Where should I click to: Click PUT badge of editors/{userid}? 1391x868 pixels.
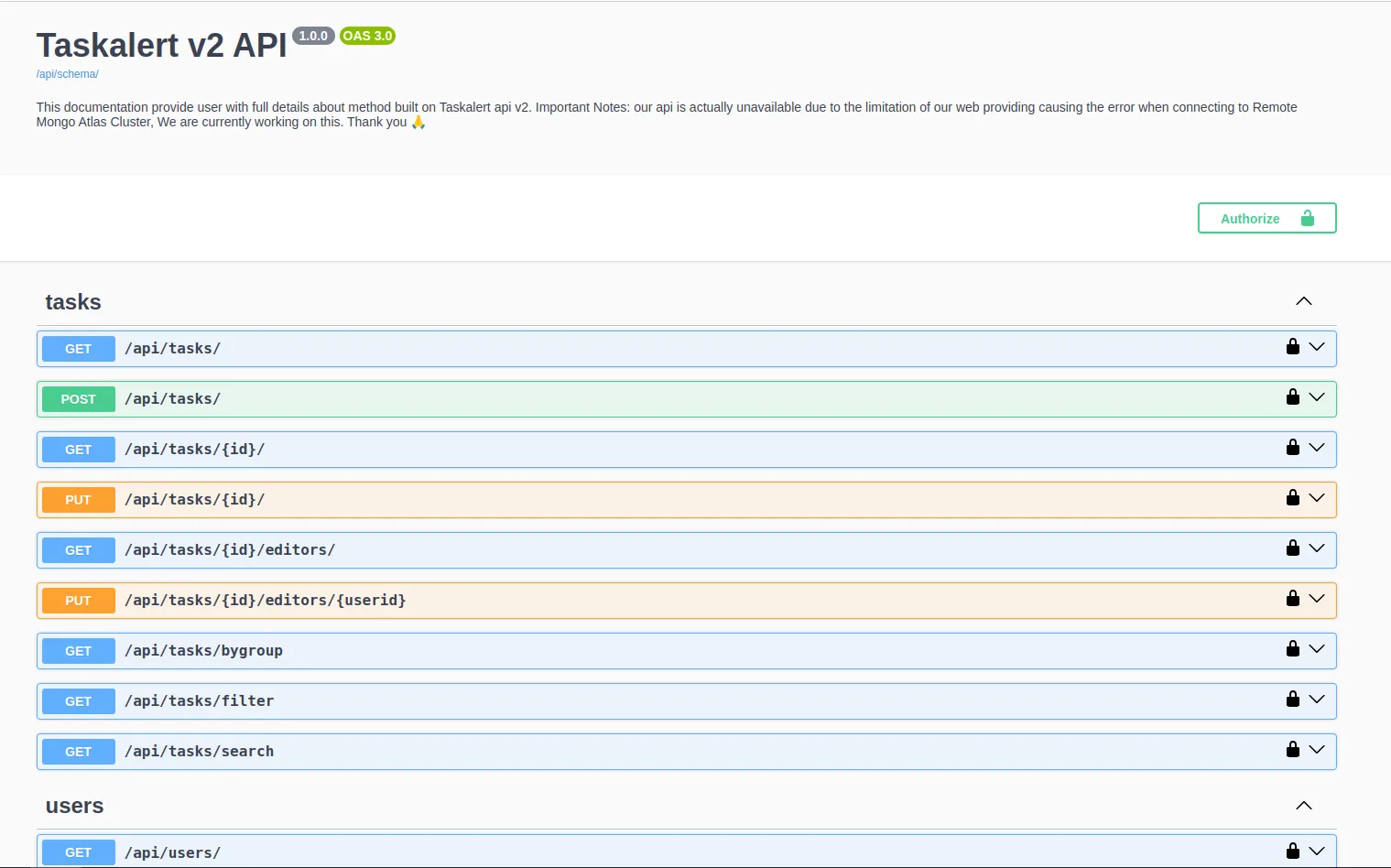(x=79, y=601)
